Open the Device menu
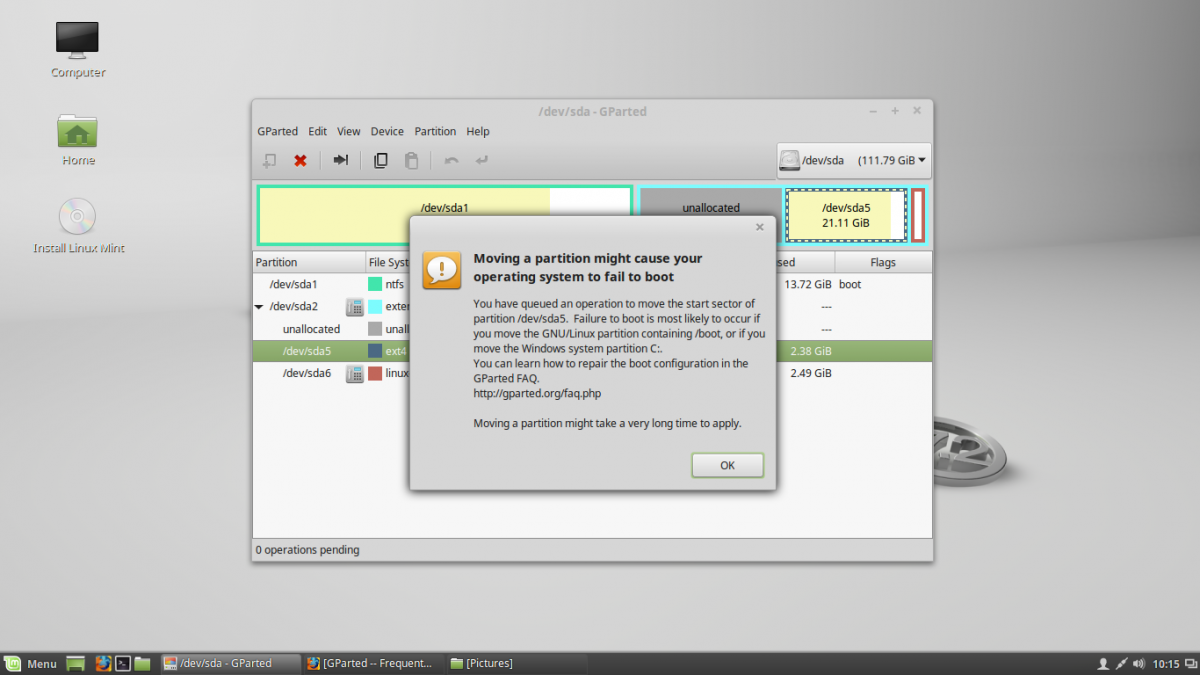Screen dimensions: 1200x675 [387, 131]
